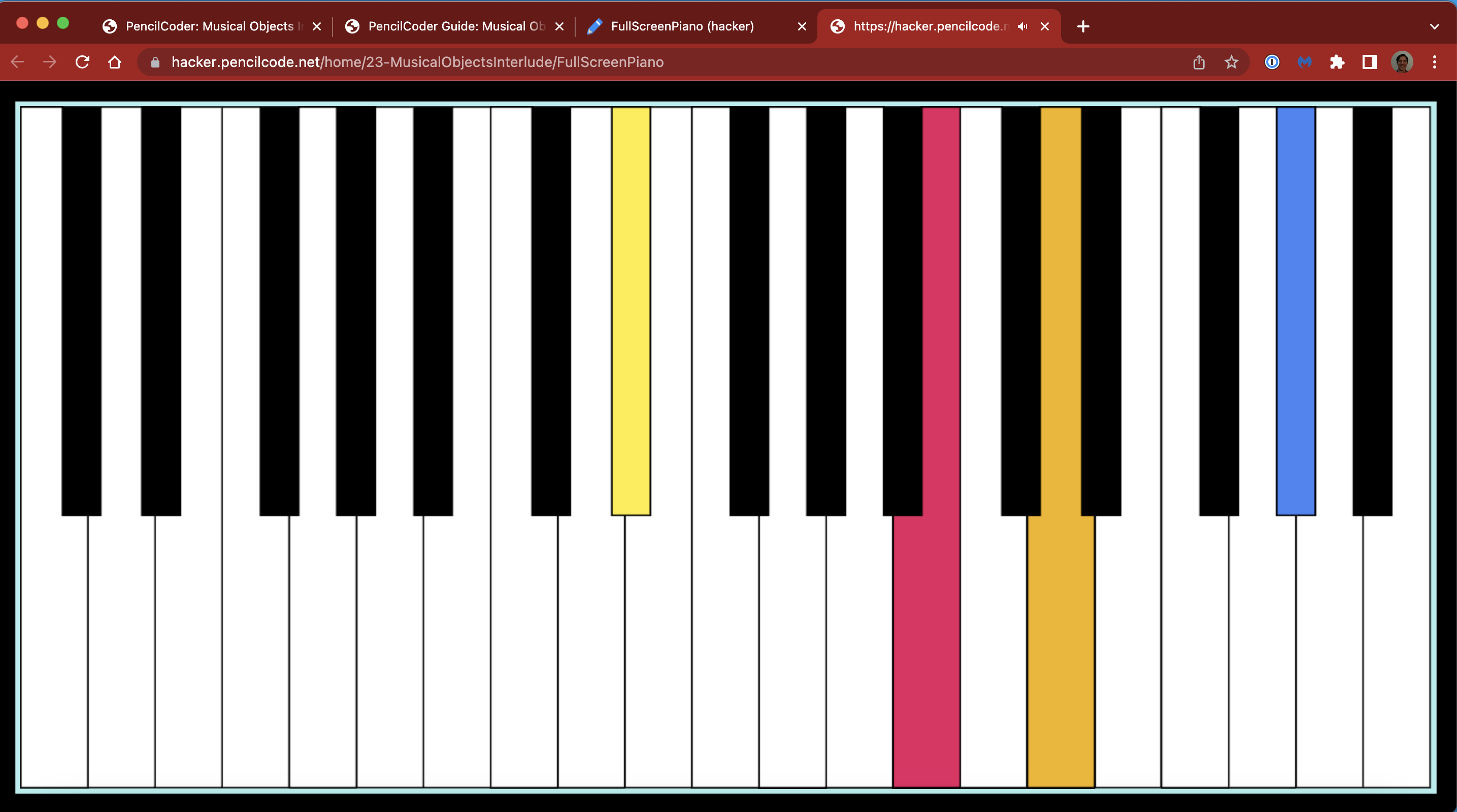Open the Extensions puzzle piece icon
Image resolution: width=1457 pixels, height=812 pixels.
[x=1337, y=62]
